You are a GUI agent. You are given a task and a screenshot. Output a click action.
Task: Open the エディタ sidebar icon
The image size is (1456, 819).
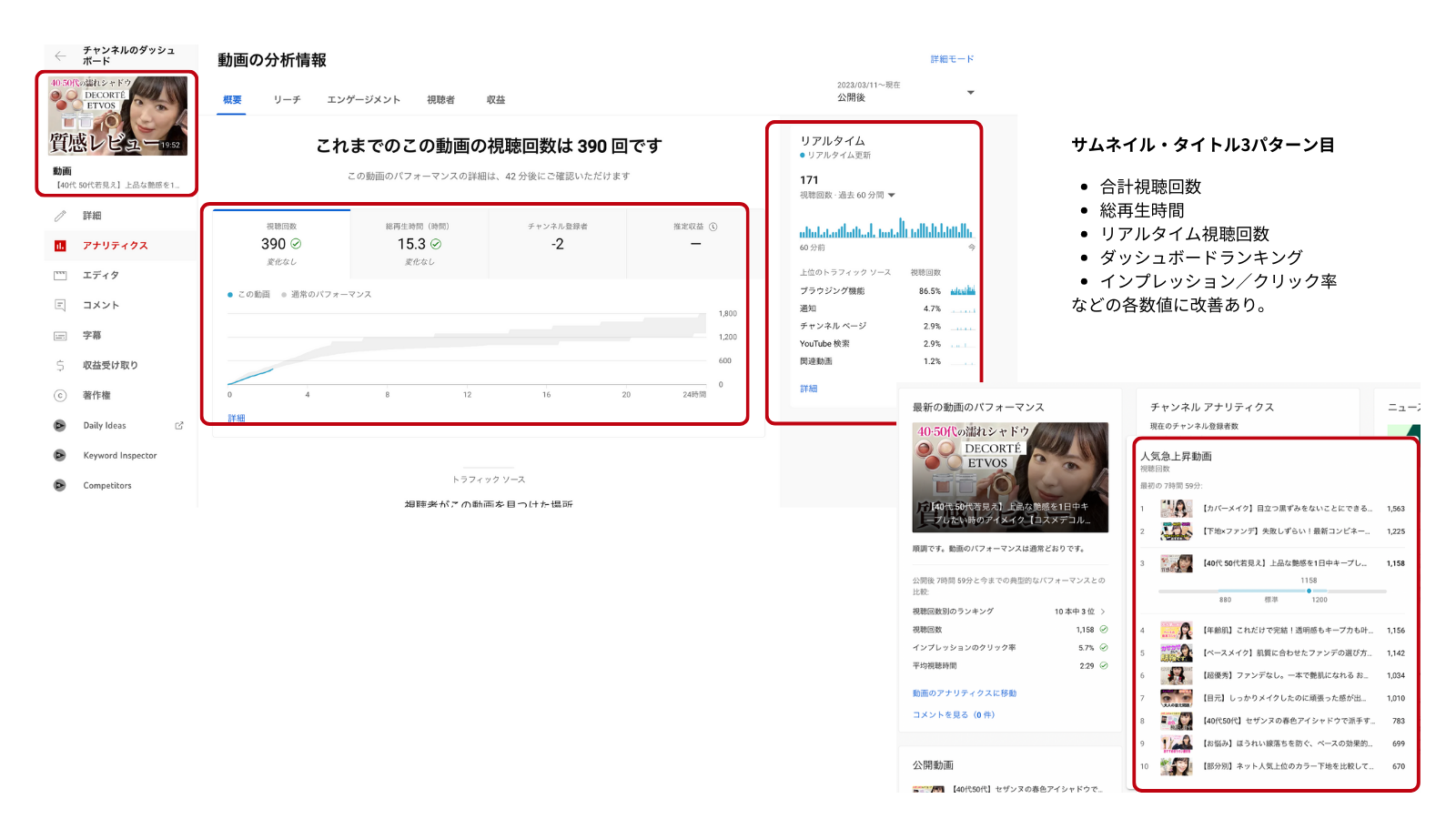point(60,276)
